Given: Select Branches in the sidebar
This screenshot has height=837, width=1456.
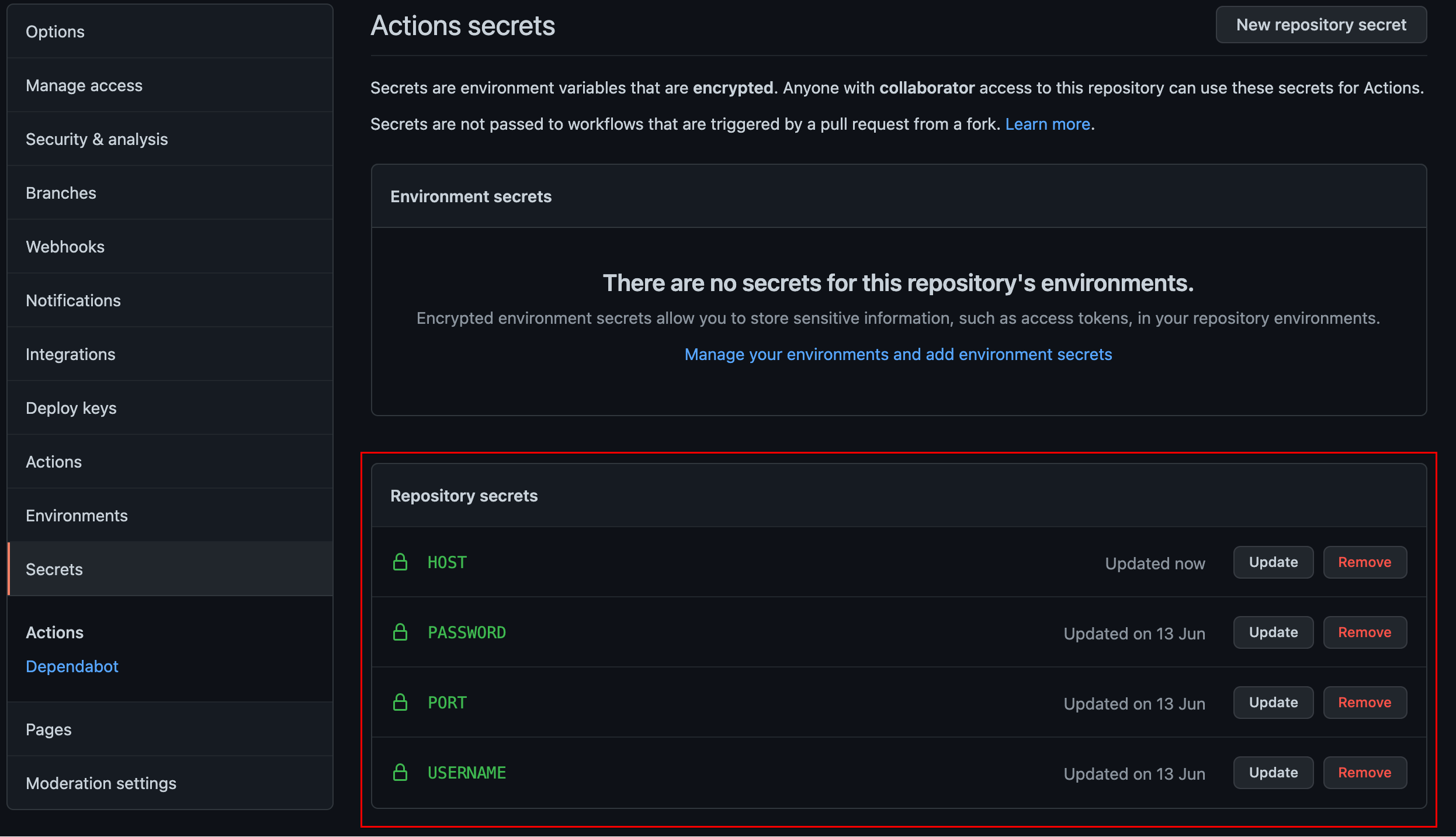Looking at the screenshot, I should (x=170, y=193).
